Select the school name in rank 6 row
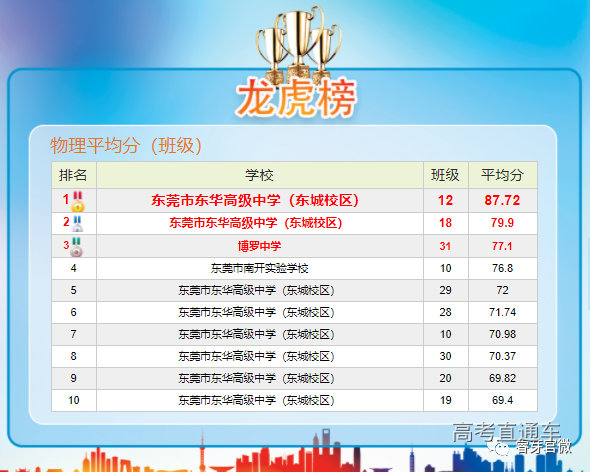Screen dimensions: 590x472 pos(256,312)
